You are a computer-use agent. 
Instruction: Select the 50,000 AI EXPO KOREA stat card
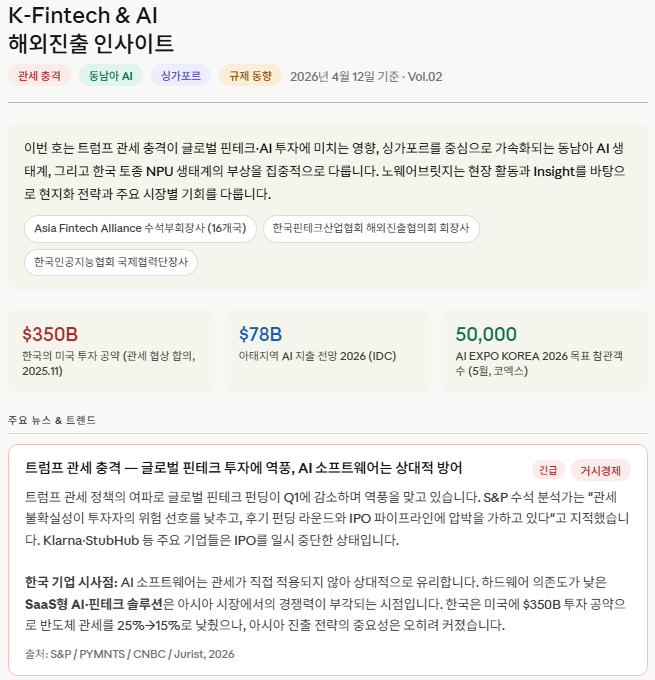coord(544,350)
